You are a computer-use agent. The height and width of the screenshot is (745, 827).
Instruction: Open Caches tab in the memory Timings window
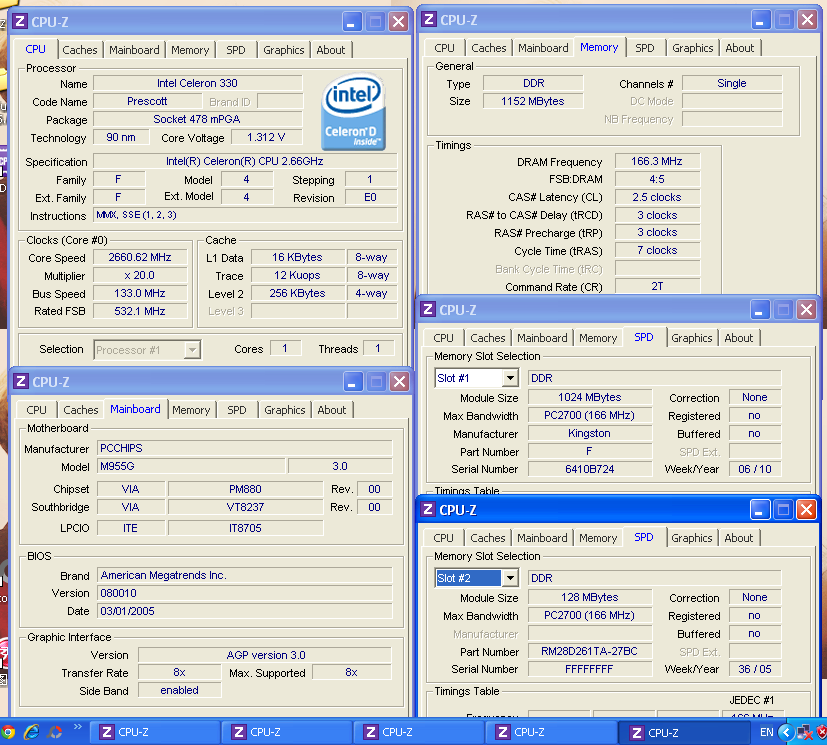click(488, 48)
